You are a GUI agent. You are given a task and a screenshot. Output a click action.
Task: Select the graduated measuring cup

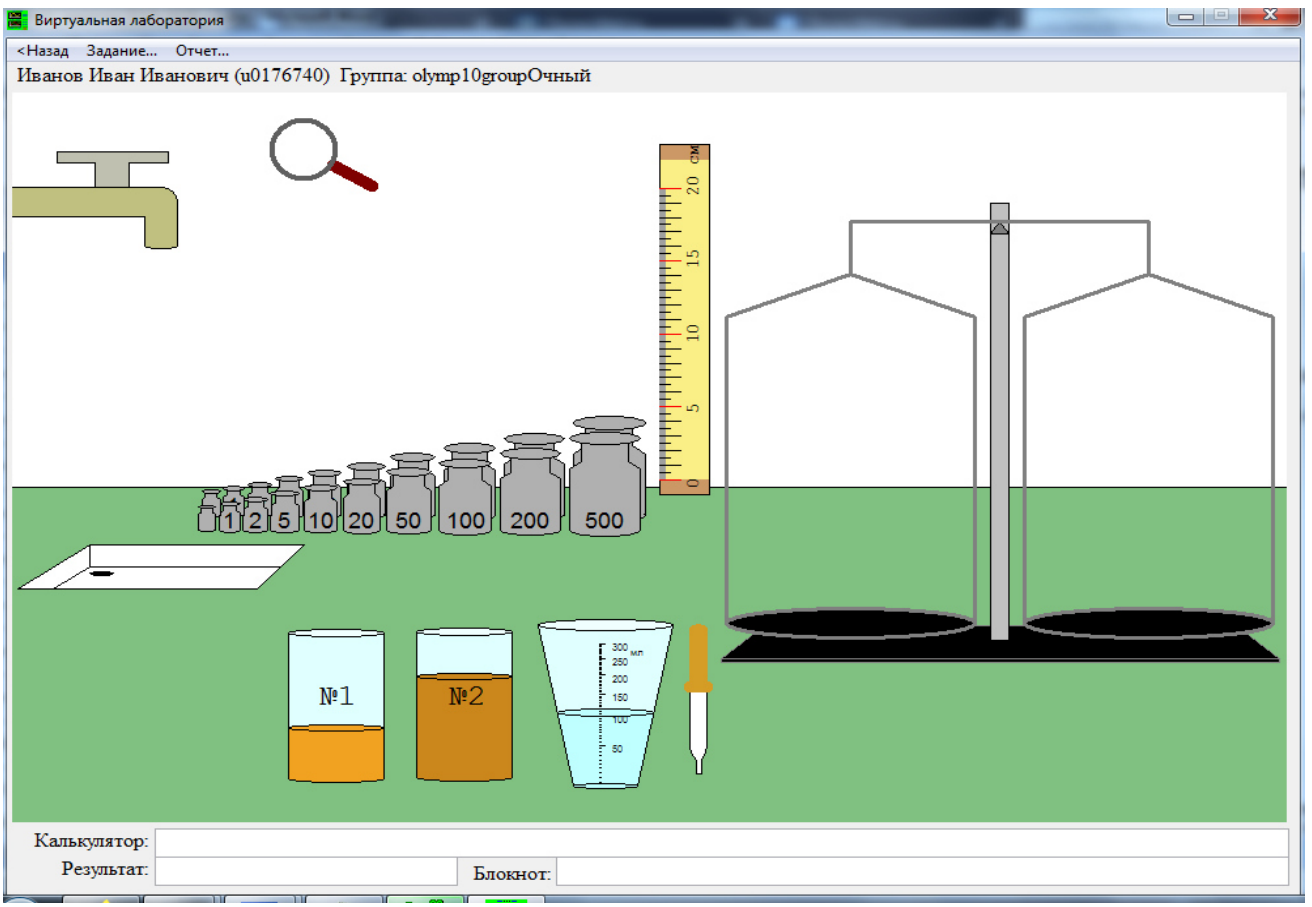coord(606,705)
